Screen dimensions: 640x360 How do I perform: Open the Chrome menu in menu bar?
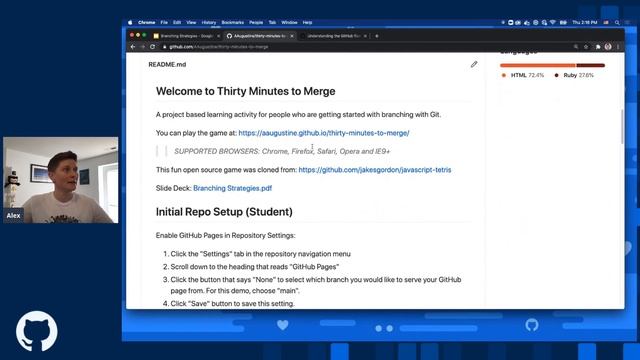(147, 22)
